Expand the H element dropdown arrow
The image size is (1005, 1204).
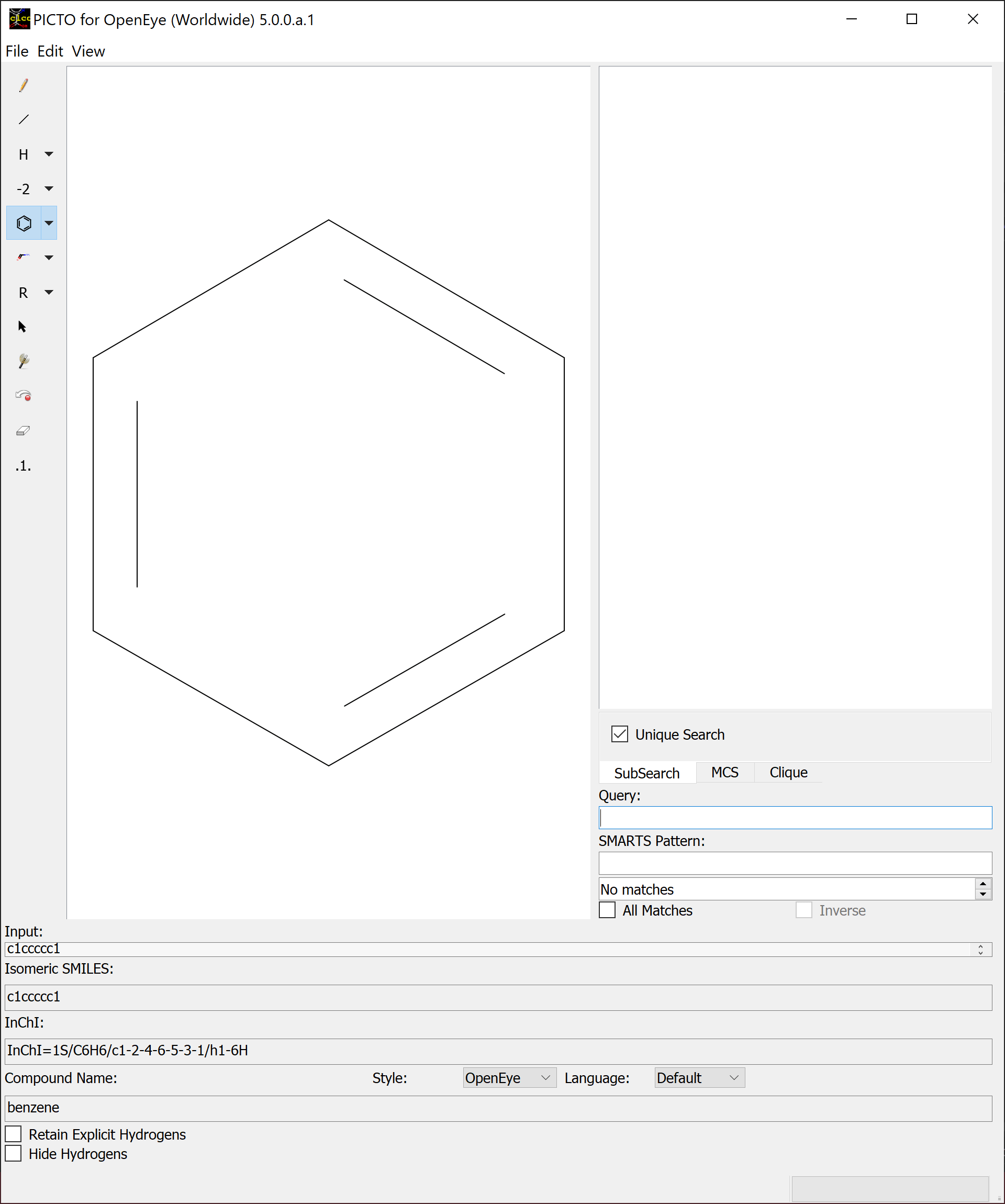point(49,154)
